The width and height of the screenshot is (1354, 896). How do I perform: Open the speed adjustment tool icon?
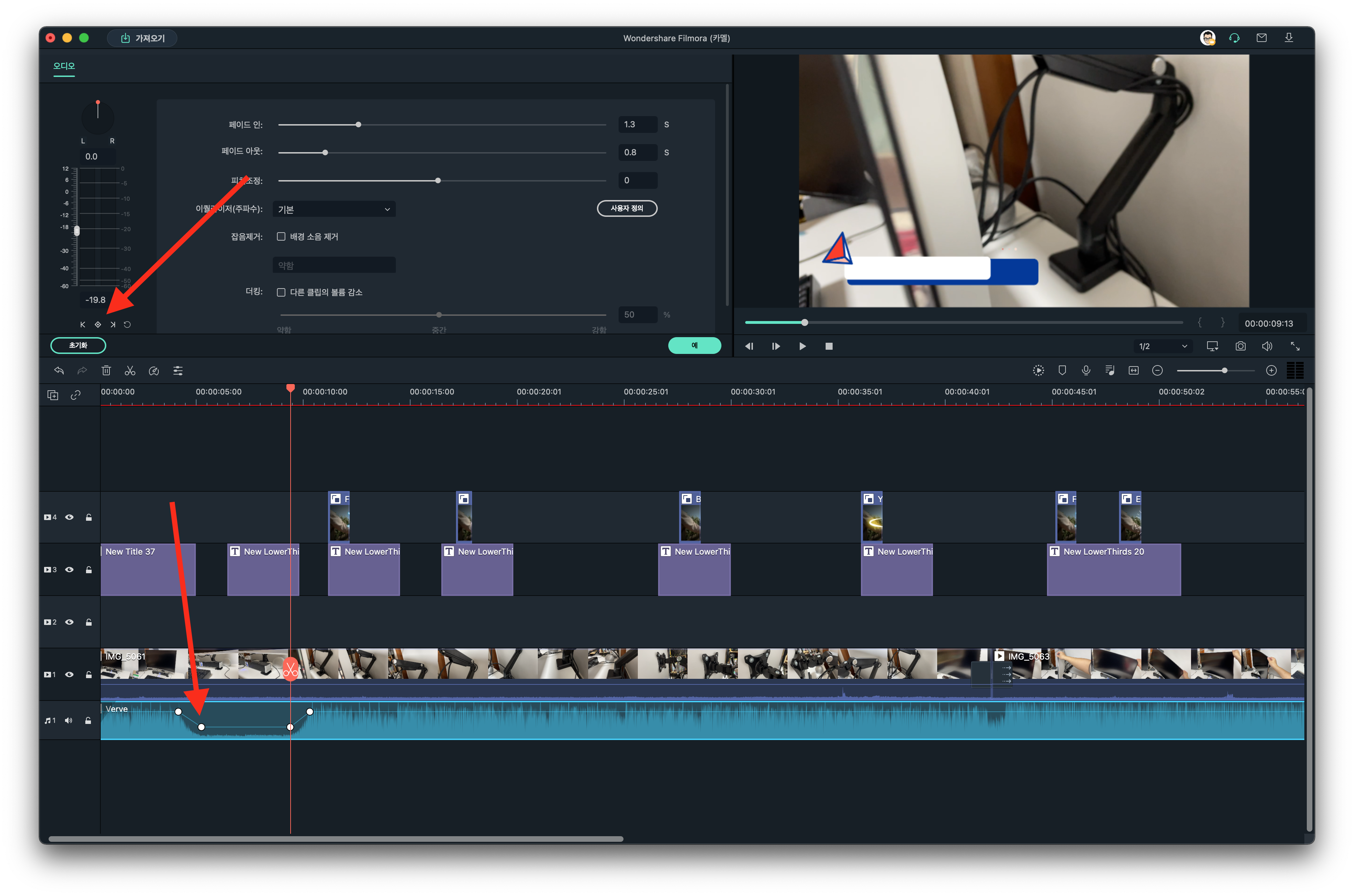pyautogui.click(x=154, y=371)
